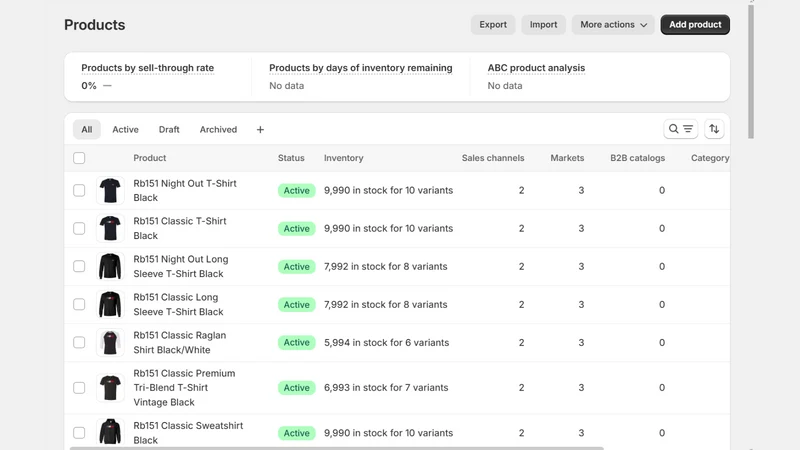Open Rb151 Classic Sweatshirt Black thumbnail
800x450 pixels.
click(x=110, y=433)
